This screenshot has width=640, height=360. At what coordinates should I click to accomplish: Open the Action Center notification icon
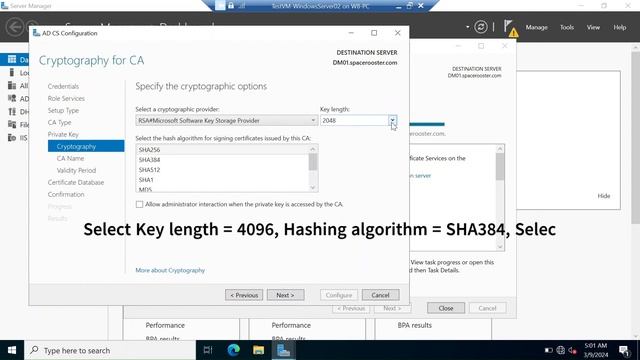tap(624, 350)
